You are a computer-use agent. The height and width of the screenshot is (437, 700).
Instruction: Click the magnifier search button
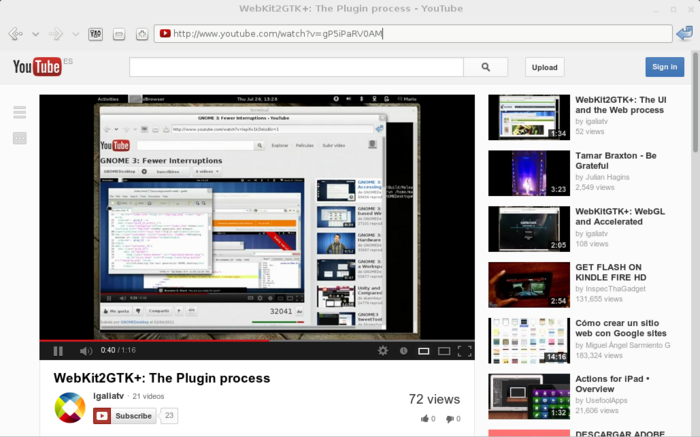coord(486,67)
